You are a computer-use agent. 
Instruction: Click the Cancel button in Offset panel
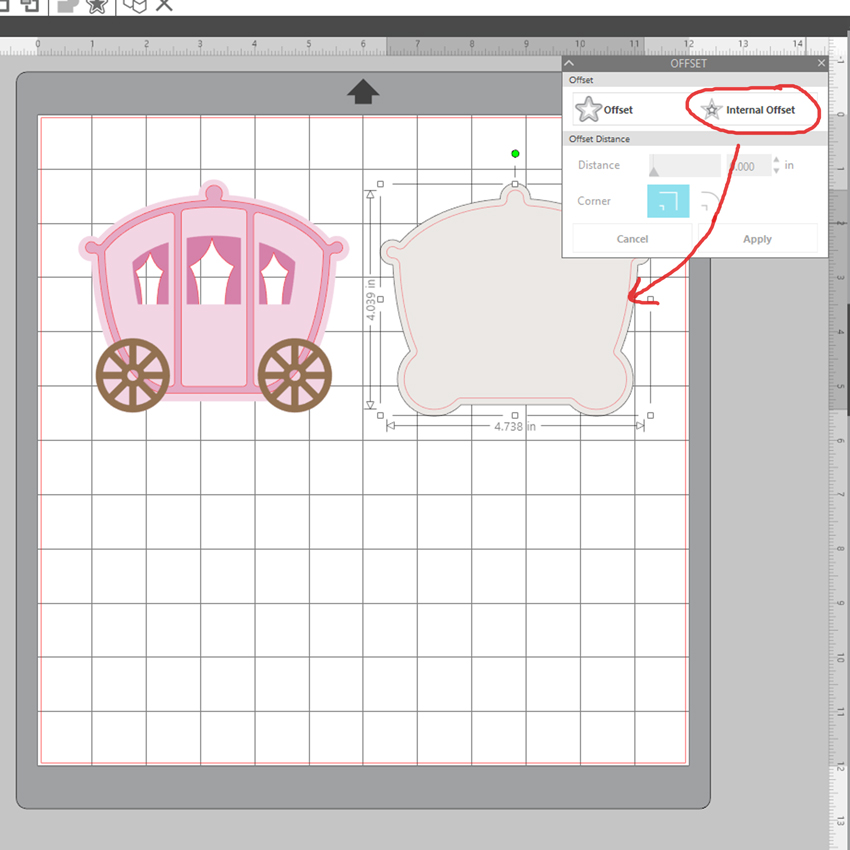632,239
